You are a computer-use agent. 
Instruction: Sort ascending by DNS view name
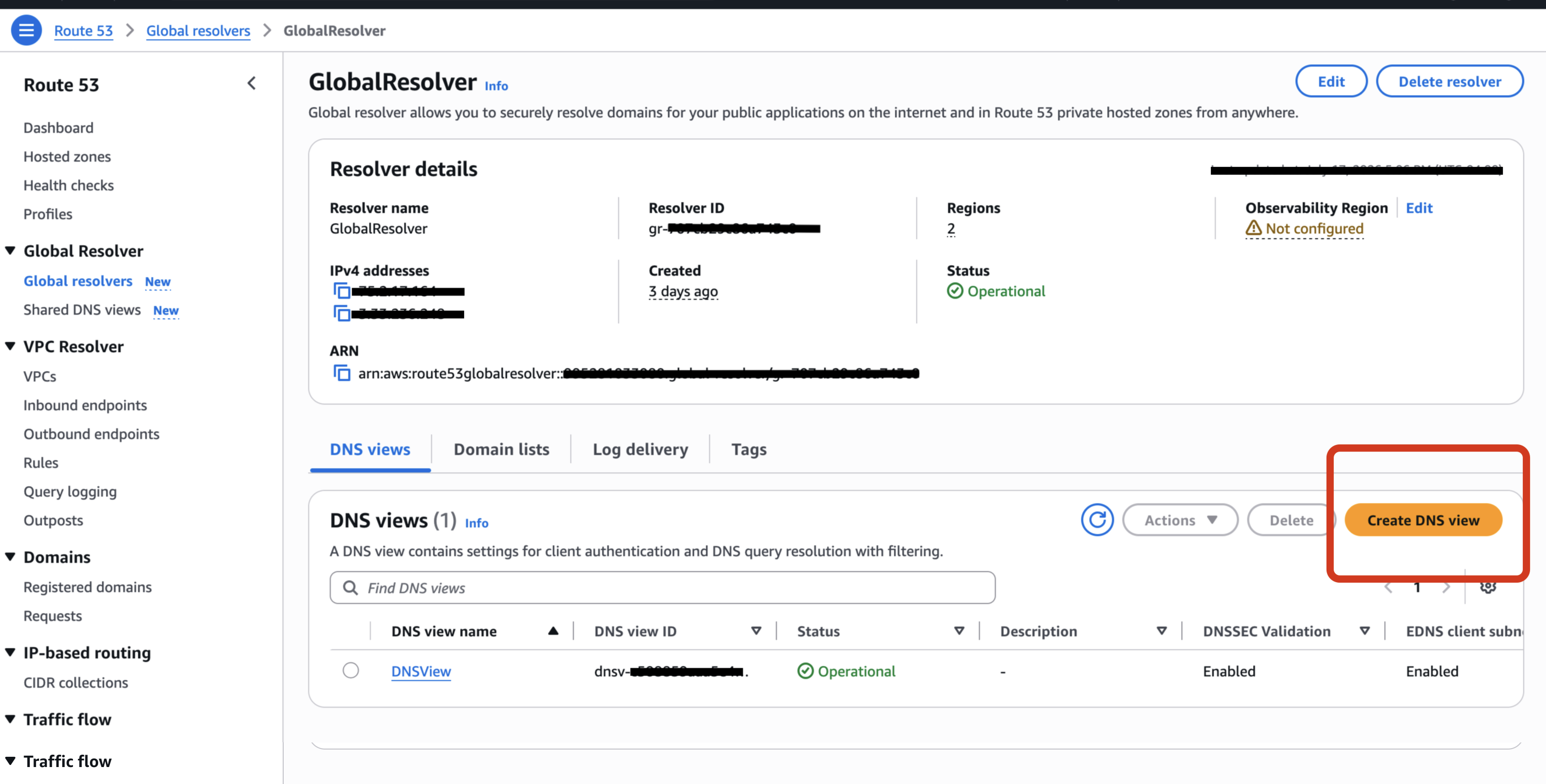[554, 631]
